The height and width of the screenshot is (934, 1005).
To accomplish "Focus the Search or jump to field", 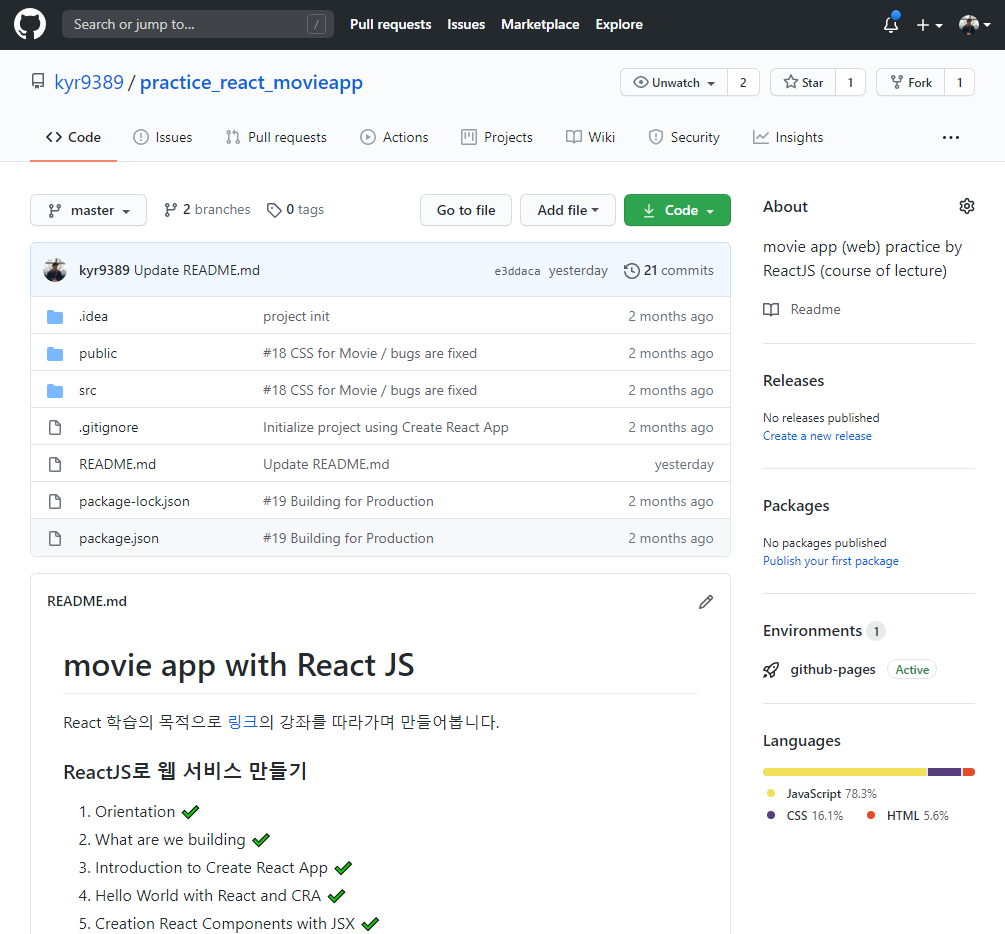I will (x=197, y=24).
